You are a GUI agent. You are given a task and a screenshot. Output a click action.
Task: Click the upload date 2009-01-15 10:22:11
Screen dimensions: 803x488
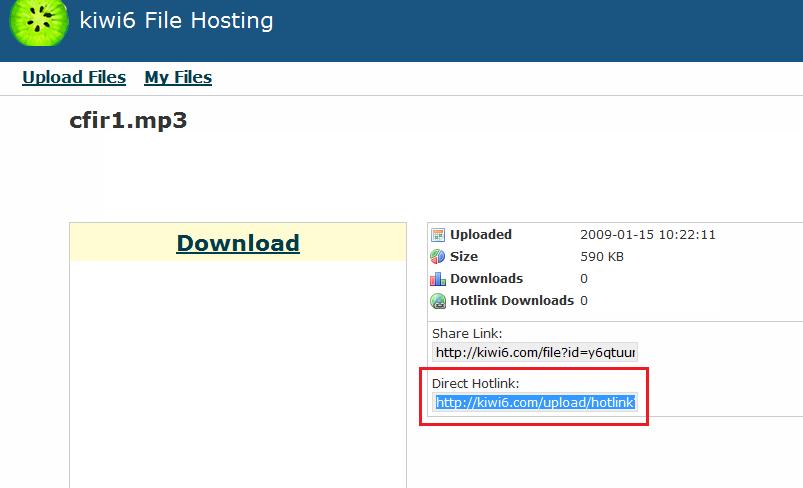point(647,235)
